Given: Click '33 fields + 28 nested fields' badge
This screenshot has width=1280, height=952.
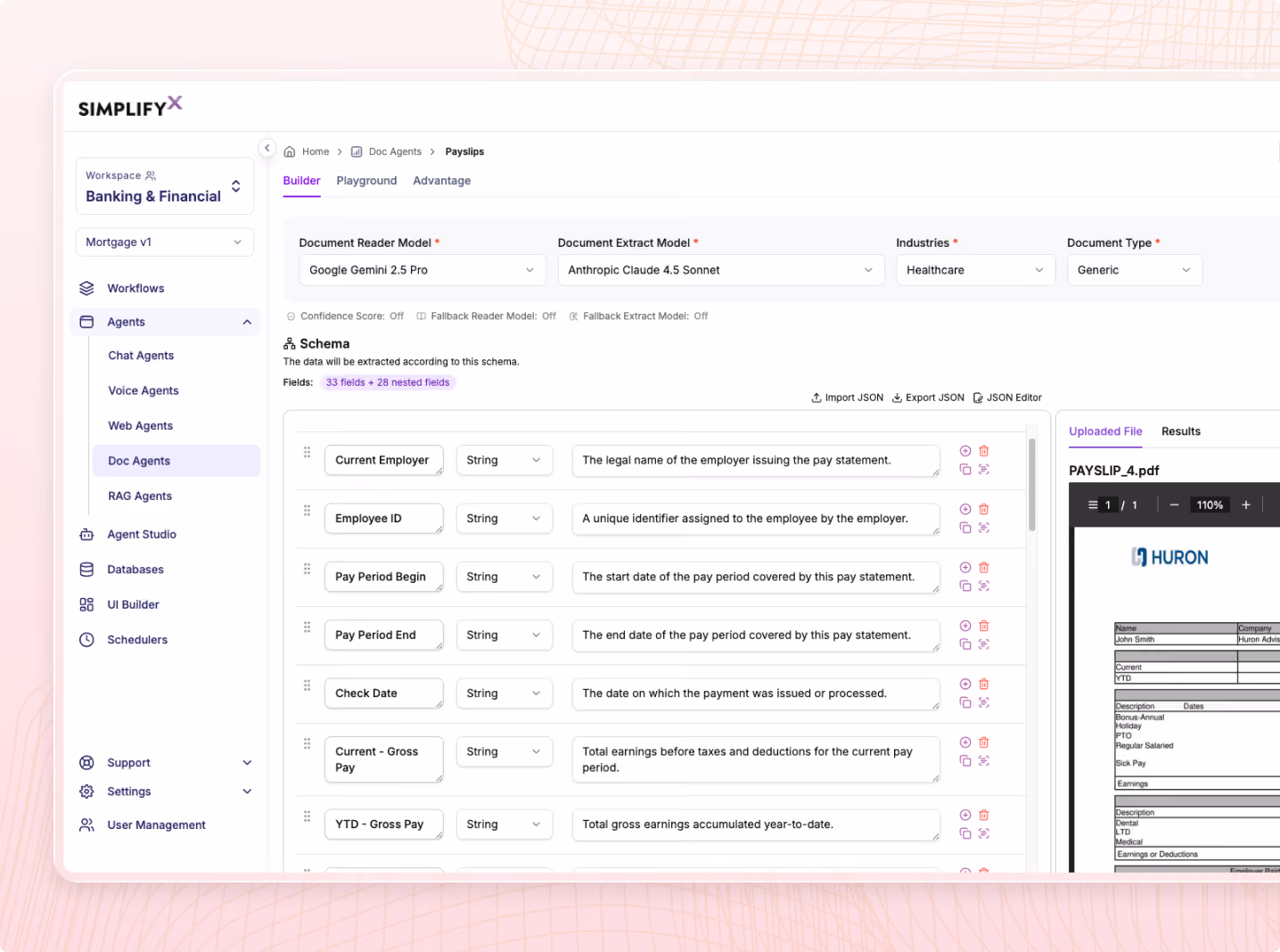Looking at the screenshot, I should 388,382.
